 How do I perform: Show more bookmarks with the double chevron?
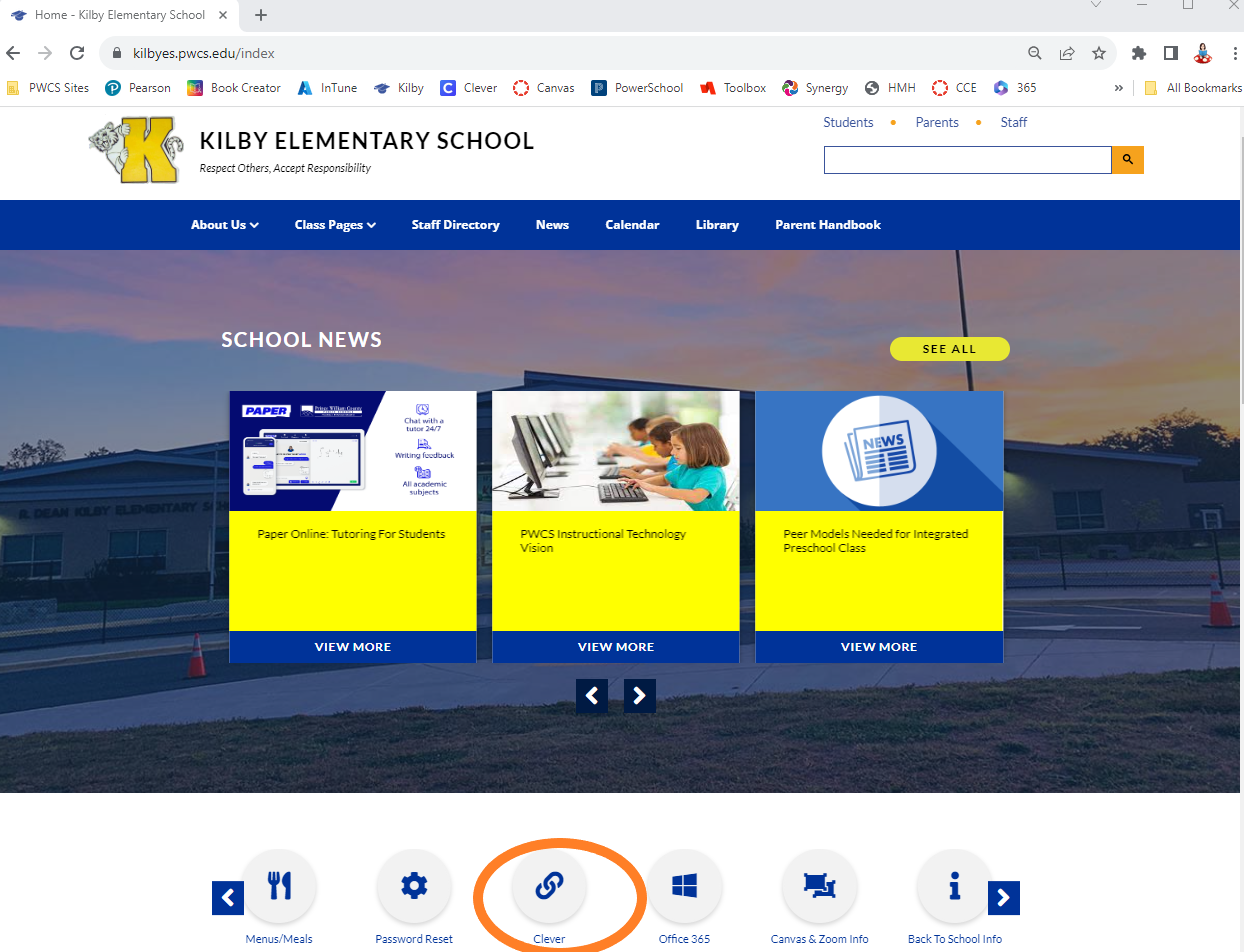[1118, 88]
